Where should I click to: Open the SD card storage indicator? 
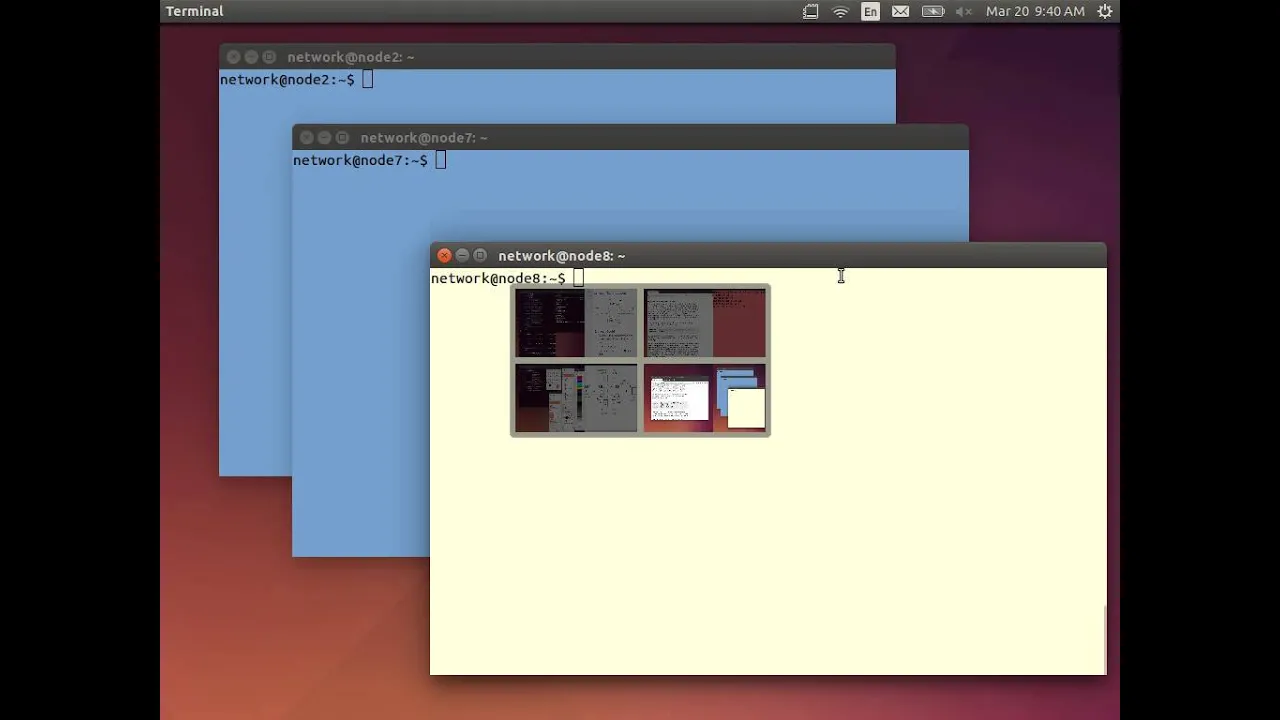click(x=811, y=11)
